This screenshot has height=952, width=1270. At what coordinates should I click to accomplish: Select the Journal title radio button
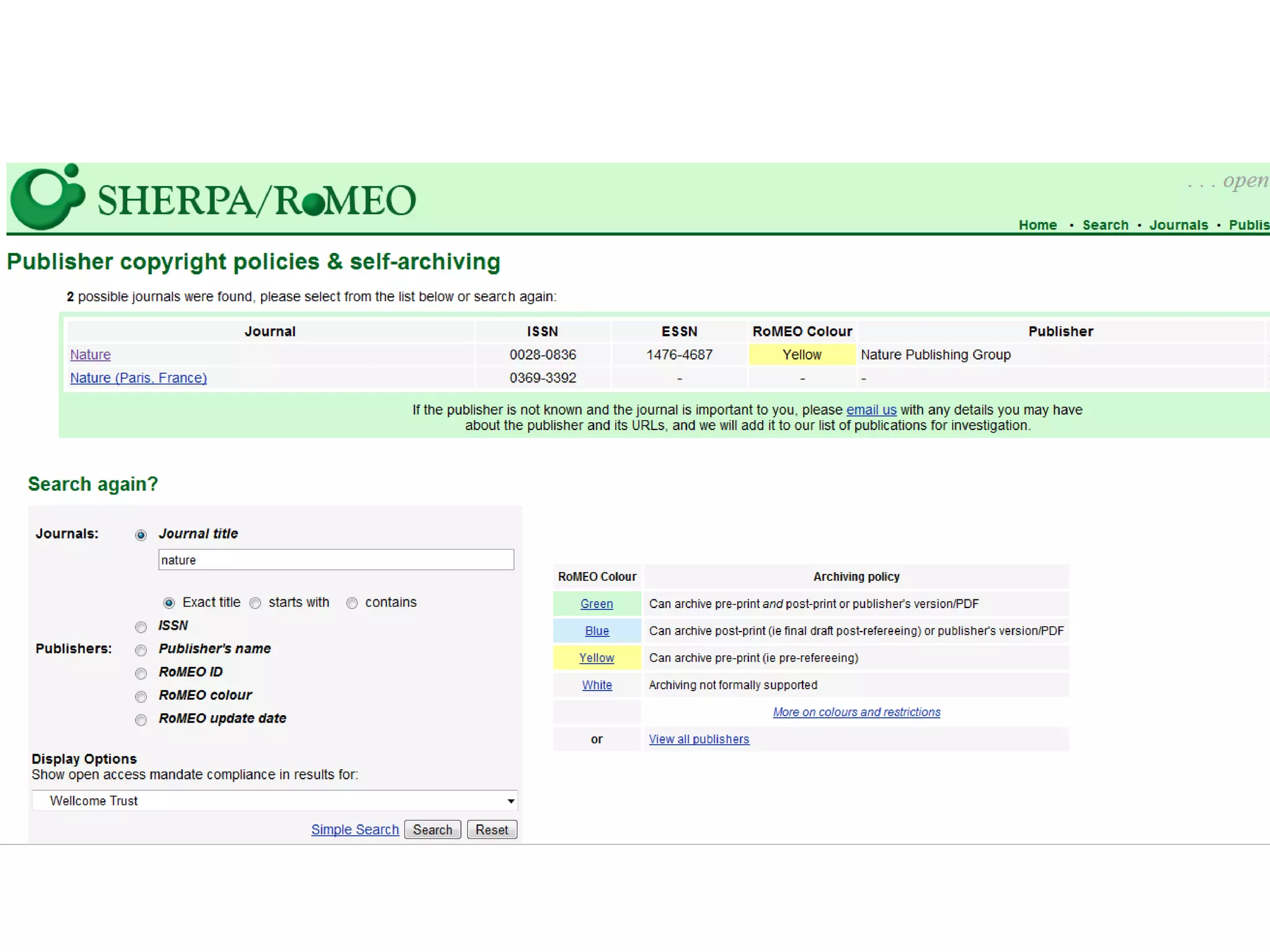141,535
